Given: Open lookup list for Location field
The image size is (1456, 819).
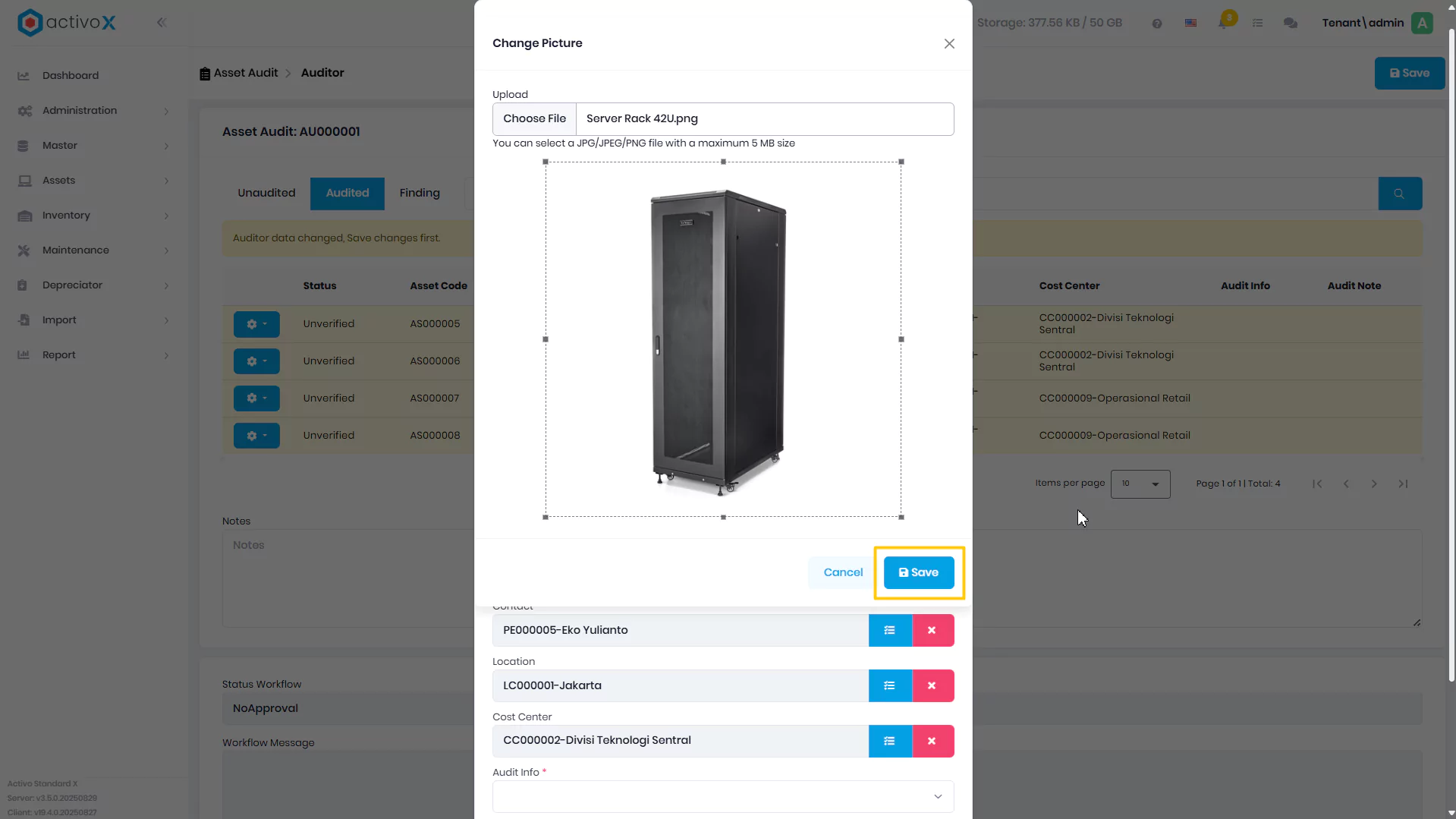Looking at the screenshot, I should pos(889,686).
